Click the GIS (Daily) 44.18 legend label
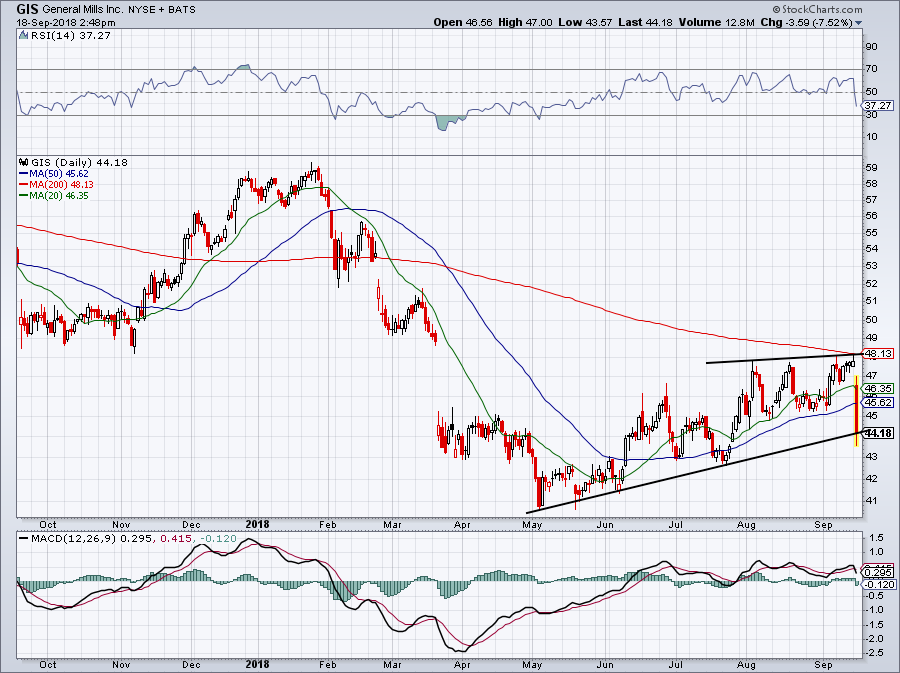 (79, 162)
